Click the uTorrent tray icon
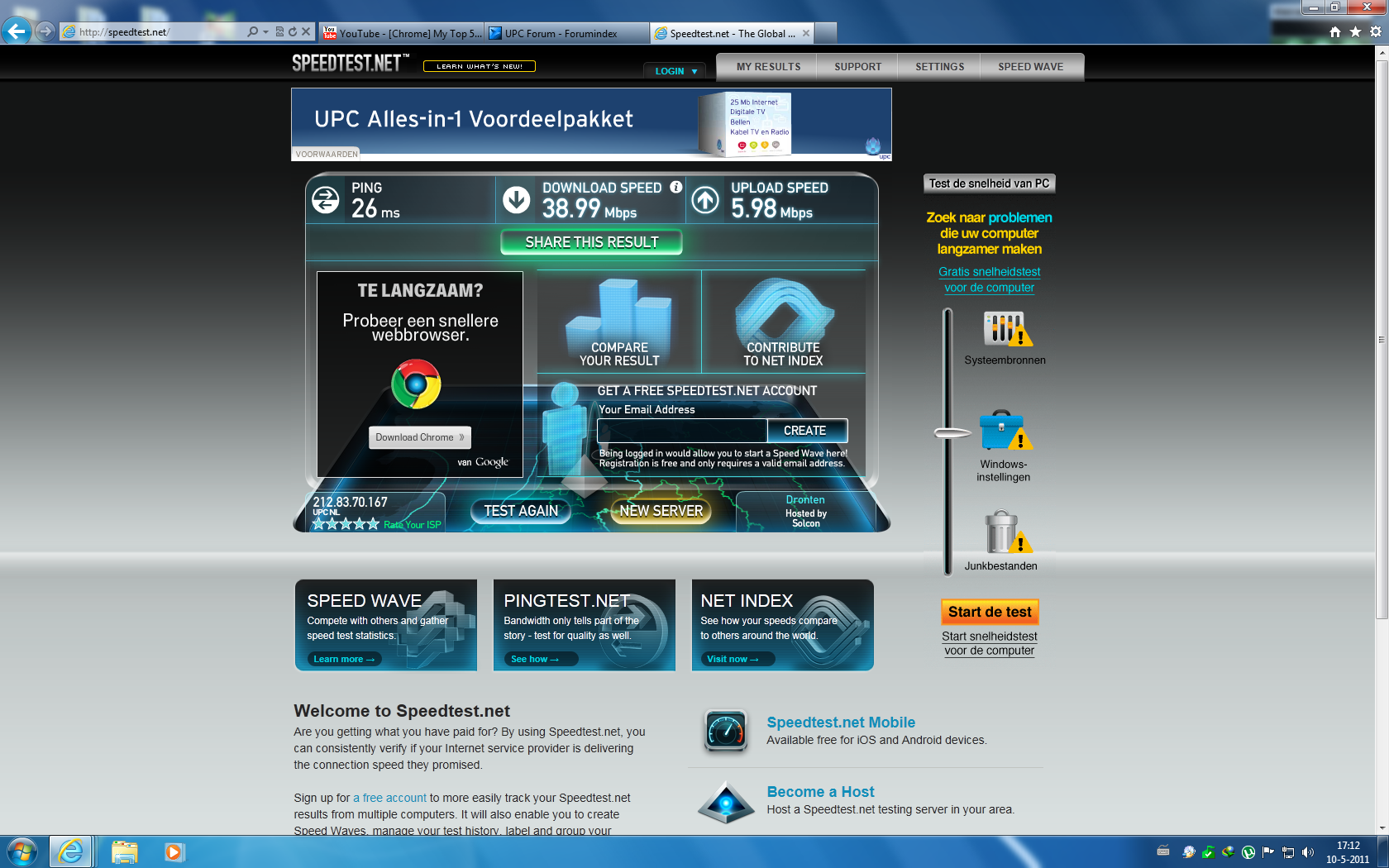 1248,851
